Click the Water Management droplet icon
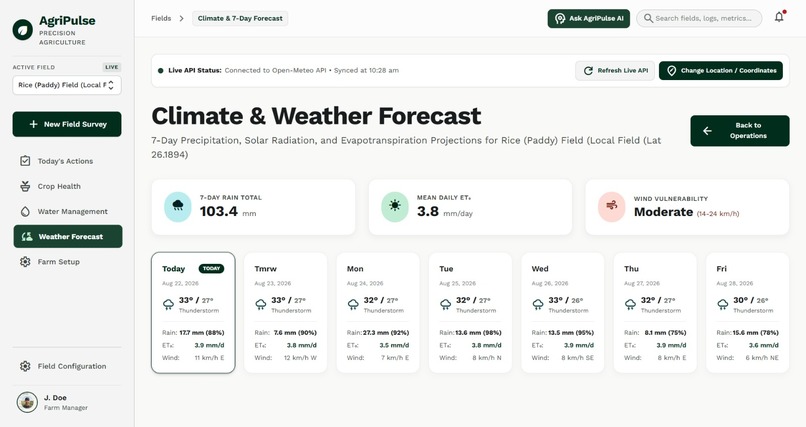The image size is (806, 427). coord(25,211)
